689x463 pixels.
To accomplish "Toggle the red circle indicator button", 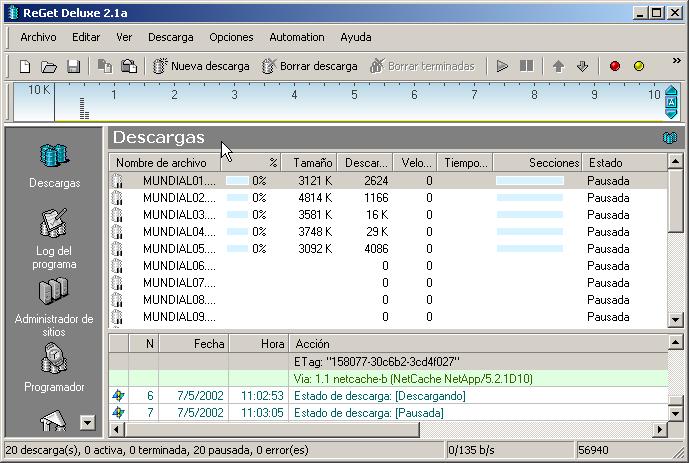I will (x=615, y=67).
